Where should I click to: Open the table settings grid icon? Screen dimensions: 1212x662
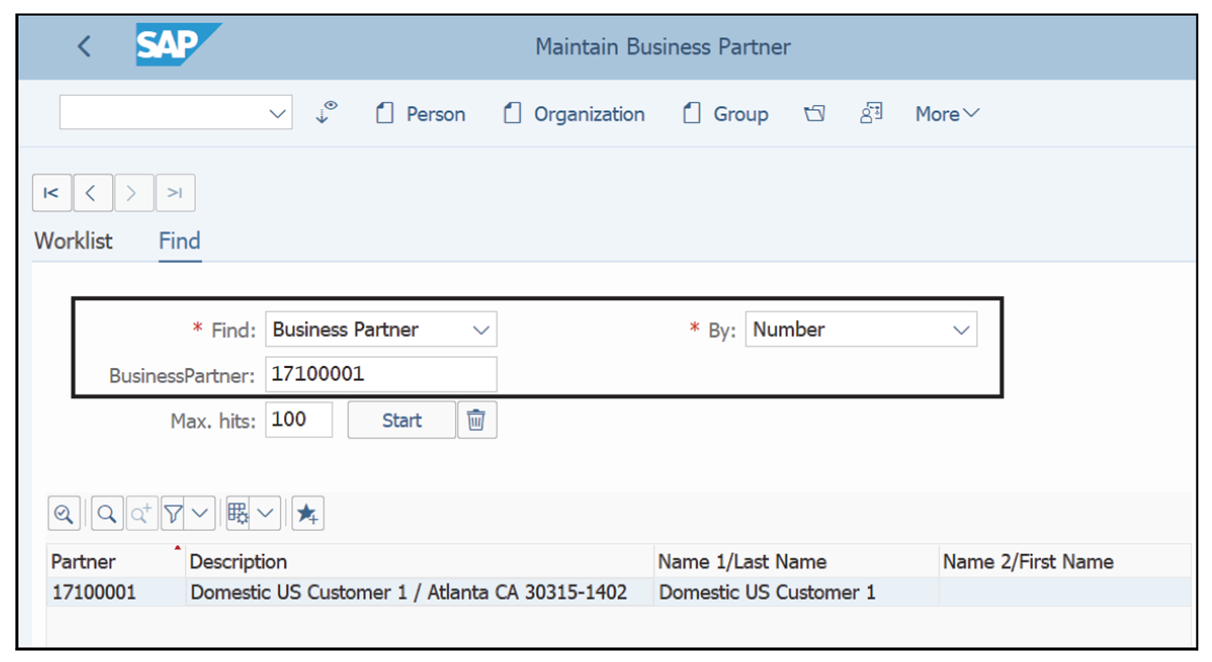pos(239,513)
